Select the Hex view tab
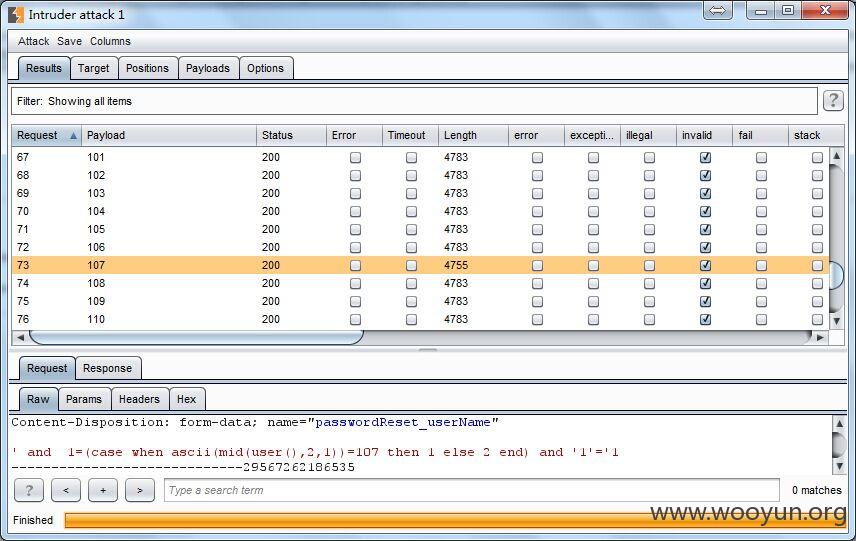This screenshot has width=856, height=541. [x=187, y=399]
